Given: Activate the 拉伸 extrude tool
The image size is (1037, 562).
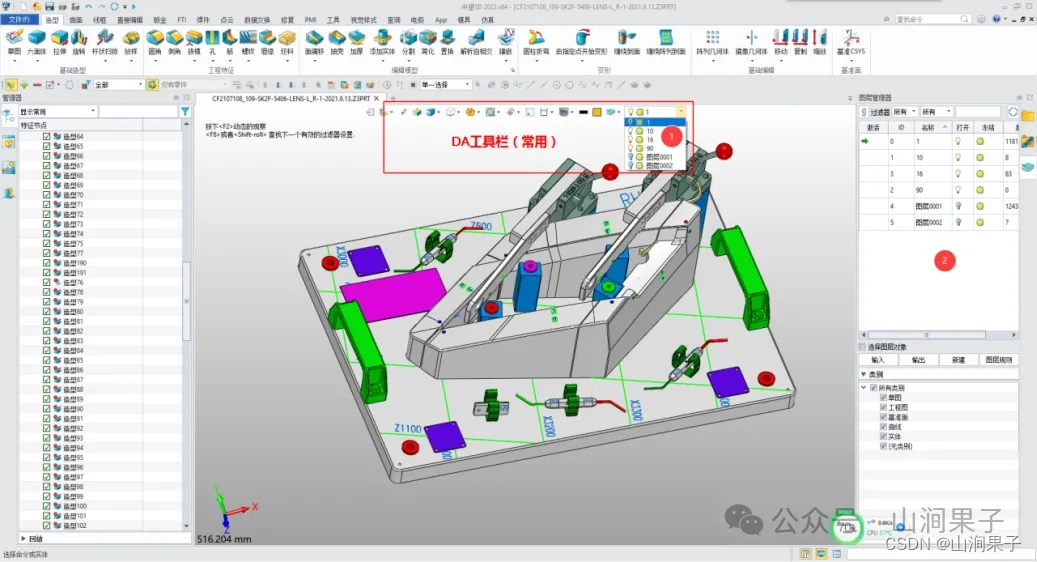Looking at the screenshot, I should coord(60,42).
